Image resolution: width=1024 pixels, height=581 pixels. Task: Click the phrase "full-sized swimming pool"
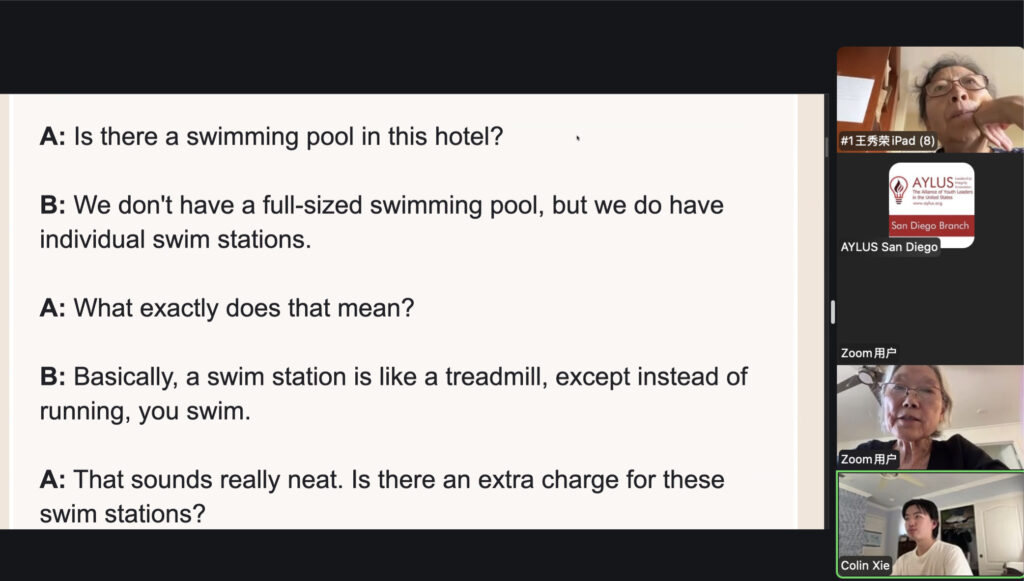coord(378,205)
